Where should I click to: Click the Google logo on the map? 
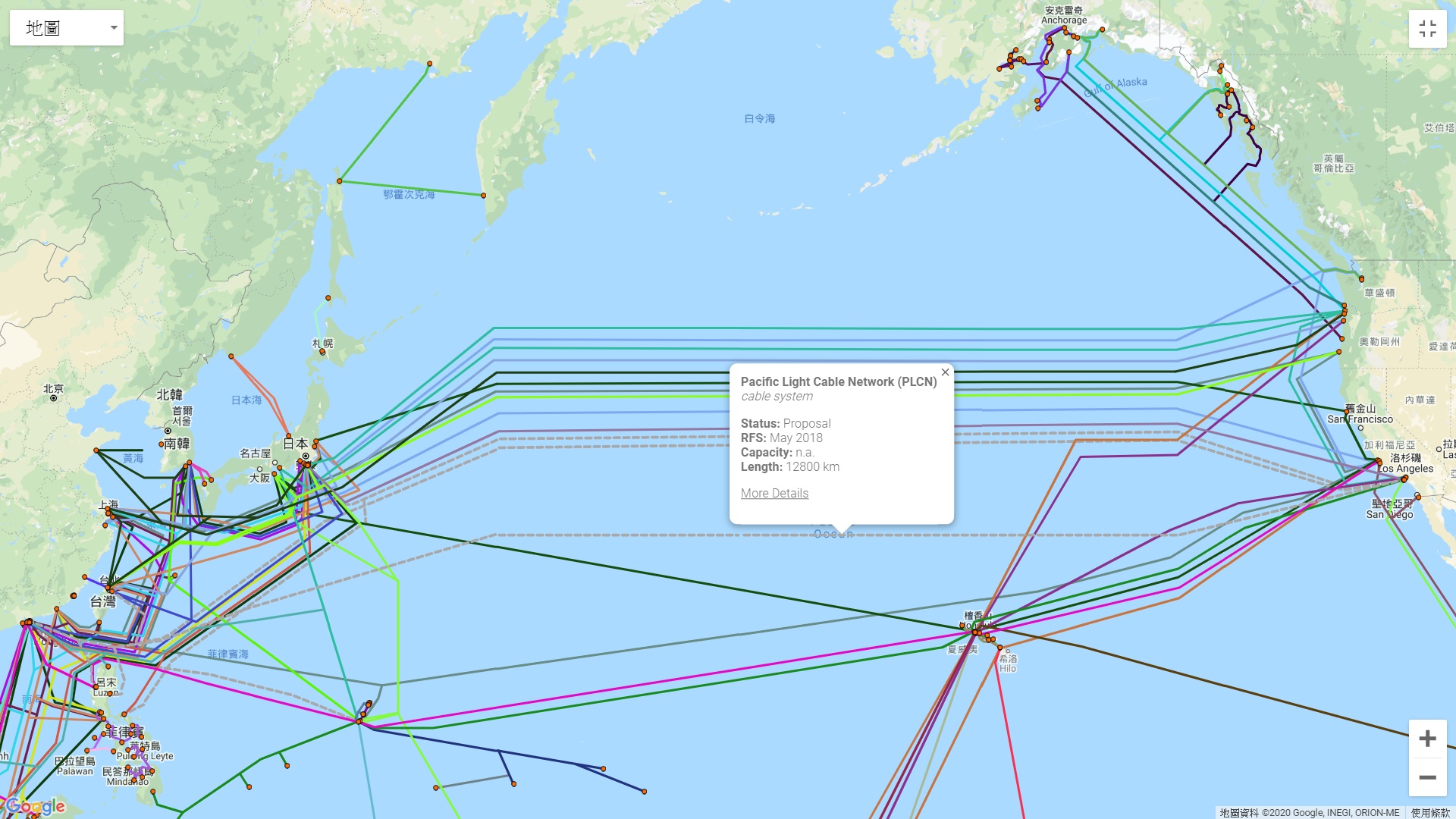tap(35, 806)
